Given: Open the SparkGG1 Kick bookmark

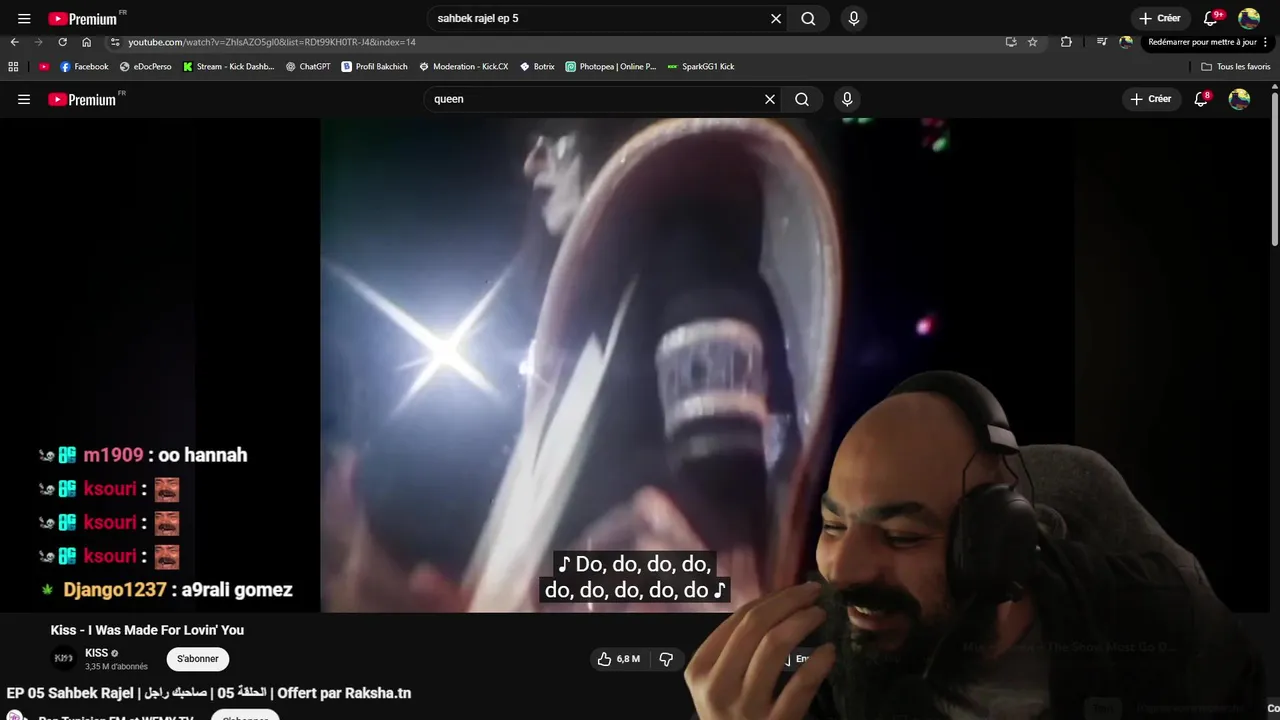Looking at the screenshot, I should pyautogui.click(x=701, y=66).
